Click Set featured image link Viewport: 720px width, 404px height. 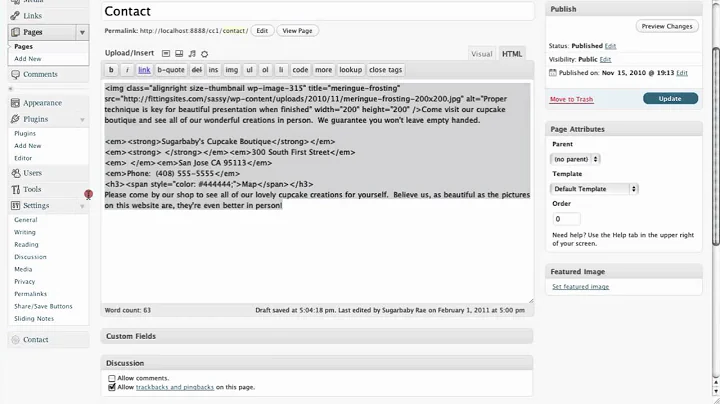(x=580, y=286)
